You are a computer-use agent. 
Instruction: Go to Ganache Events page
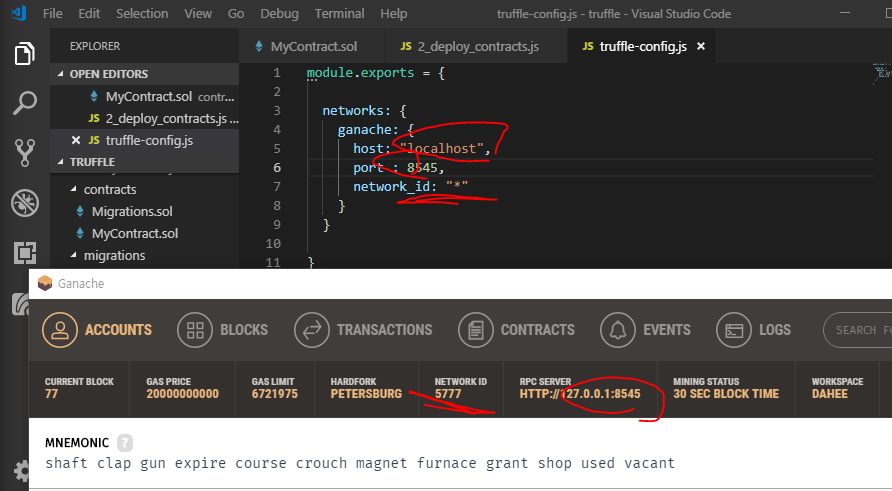[645, 330]
